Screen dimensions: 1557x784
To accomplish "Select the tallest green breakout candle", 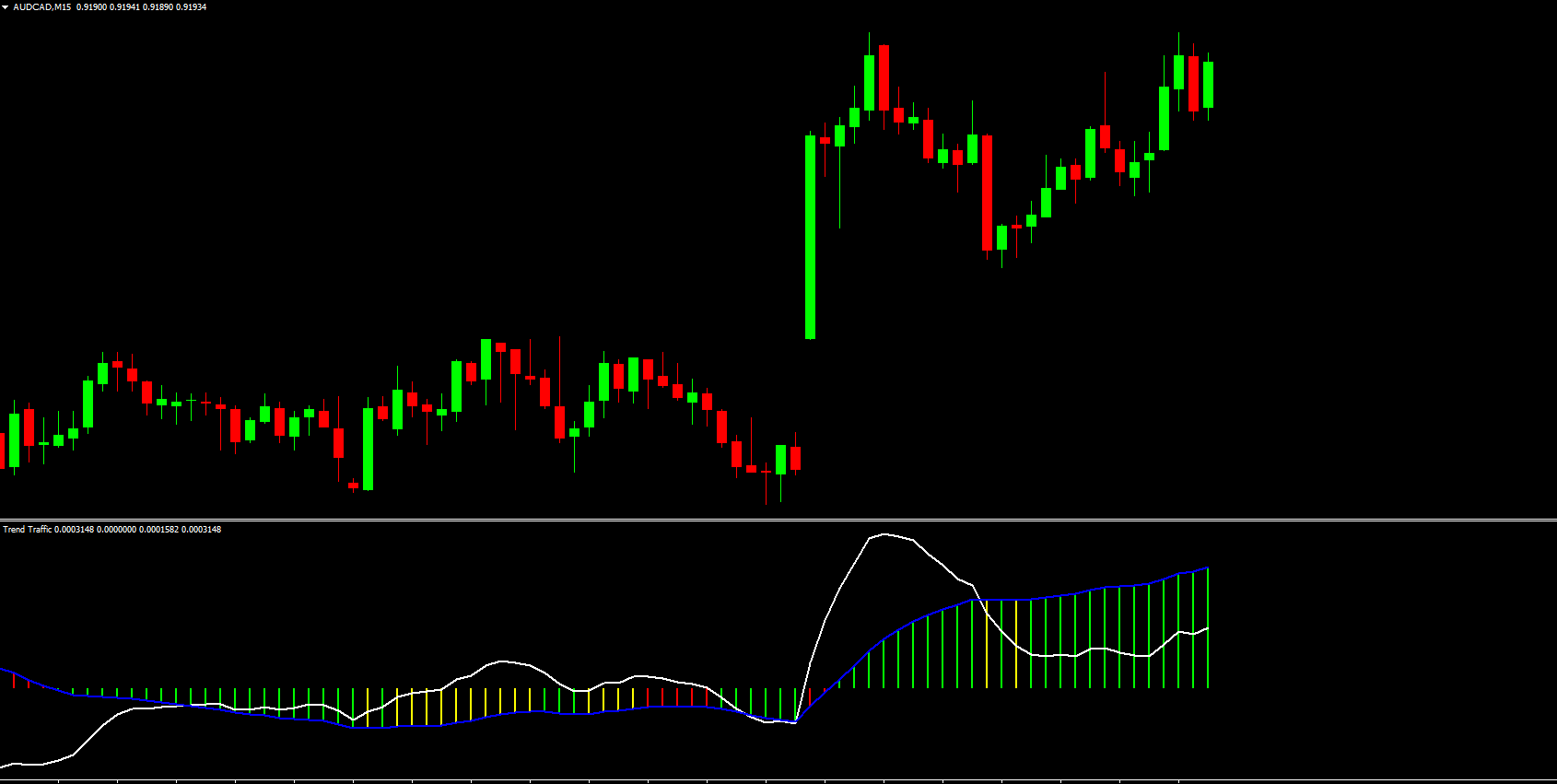I will [811, 238].
